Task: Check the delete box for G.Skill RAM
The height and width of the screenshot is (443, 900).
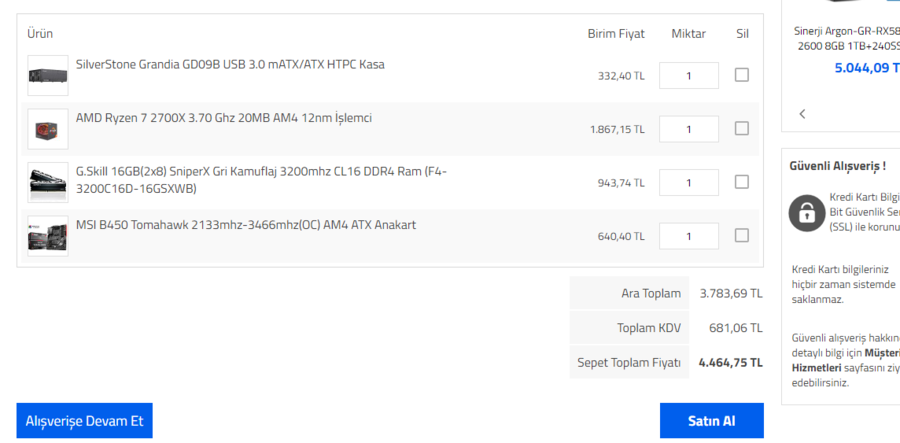Action: pyautogui.click(x=741, y=182)
